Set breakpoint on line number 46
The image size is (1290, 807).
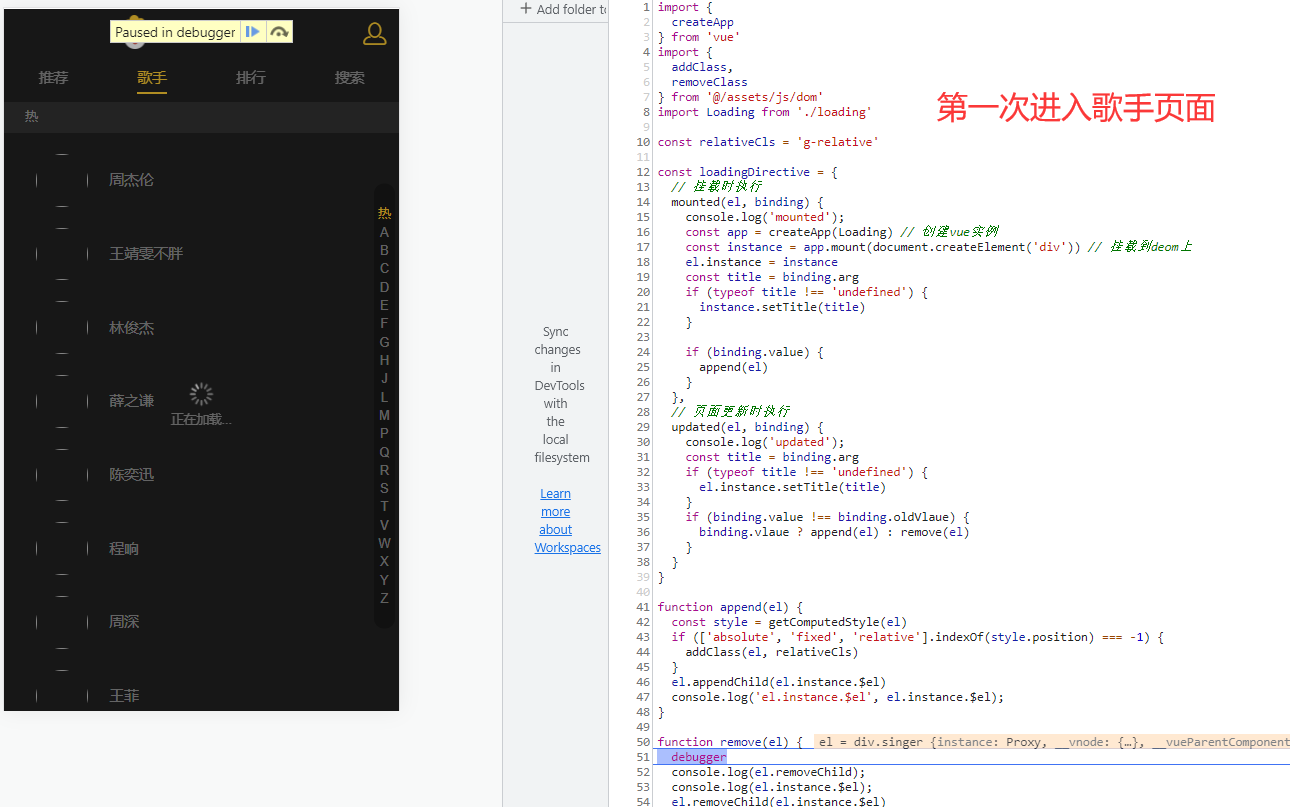[643, 682]
